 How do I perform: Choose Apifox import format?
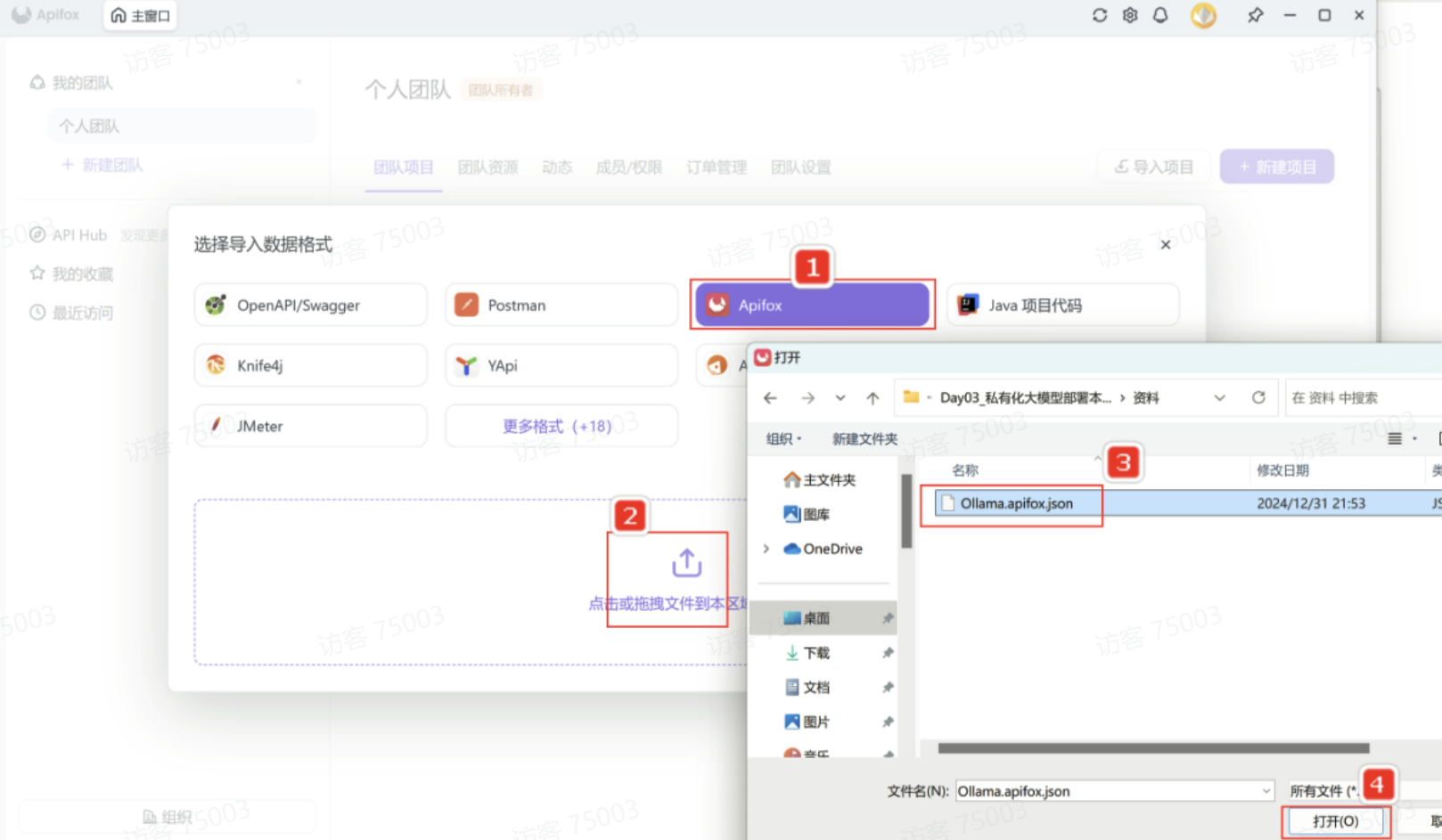(813, 305)
